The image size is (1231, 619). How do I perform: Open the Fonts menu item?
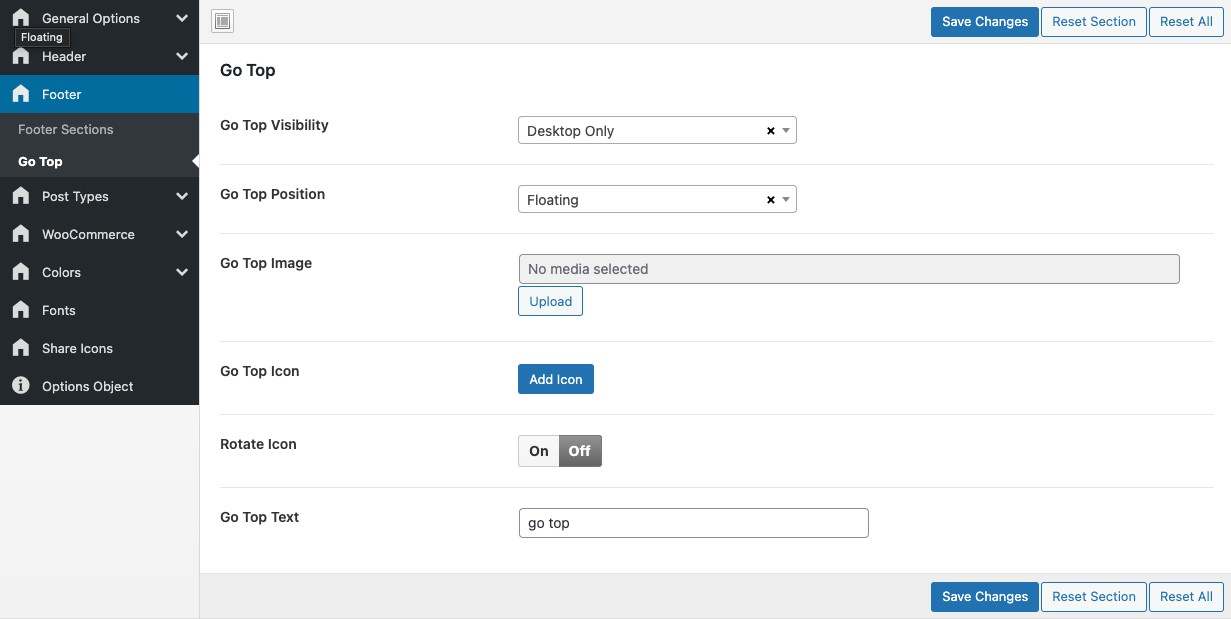[x=100, y=310]
